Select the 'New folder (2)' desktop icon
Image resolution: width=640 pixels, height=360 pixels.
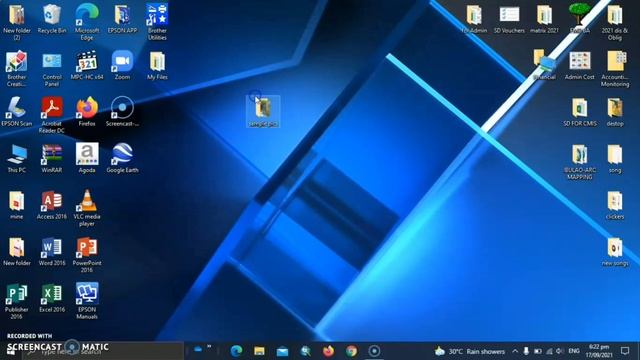pyautogui.click(x=17, y=21)
